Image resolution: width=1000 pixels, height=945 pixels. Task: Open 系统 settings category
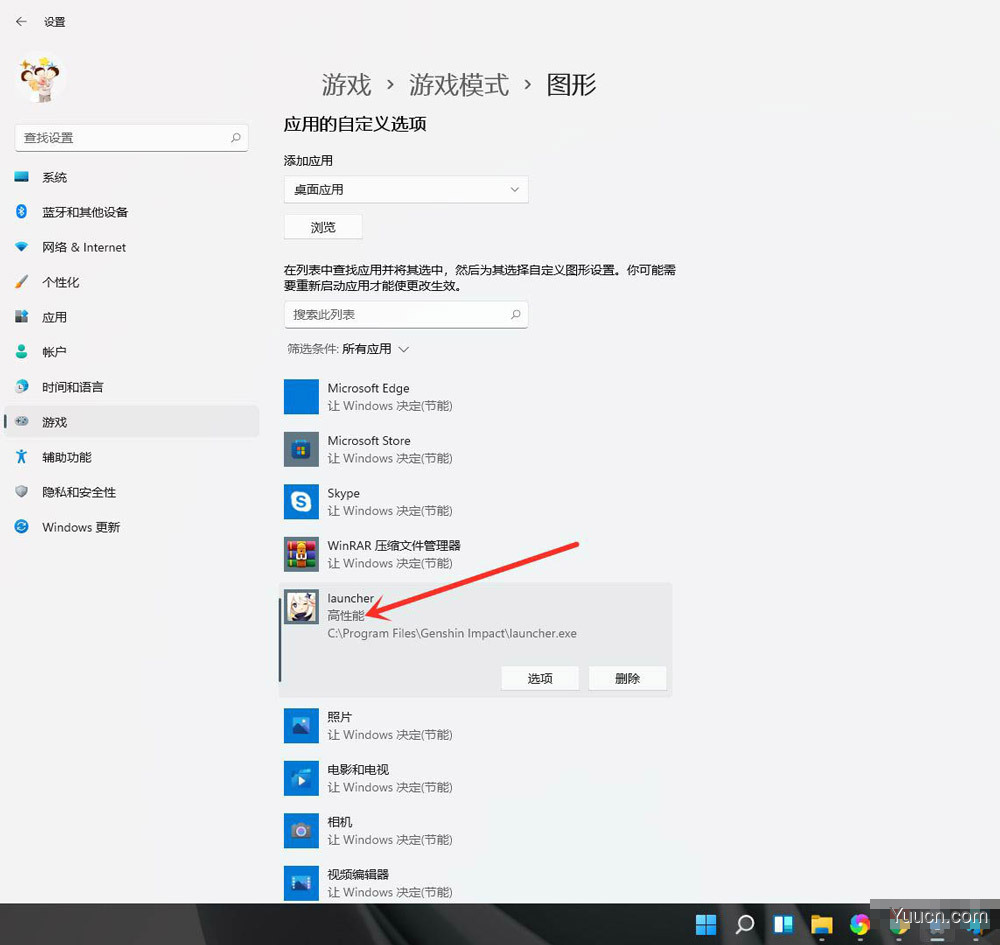coord(131,177)
